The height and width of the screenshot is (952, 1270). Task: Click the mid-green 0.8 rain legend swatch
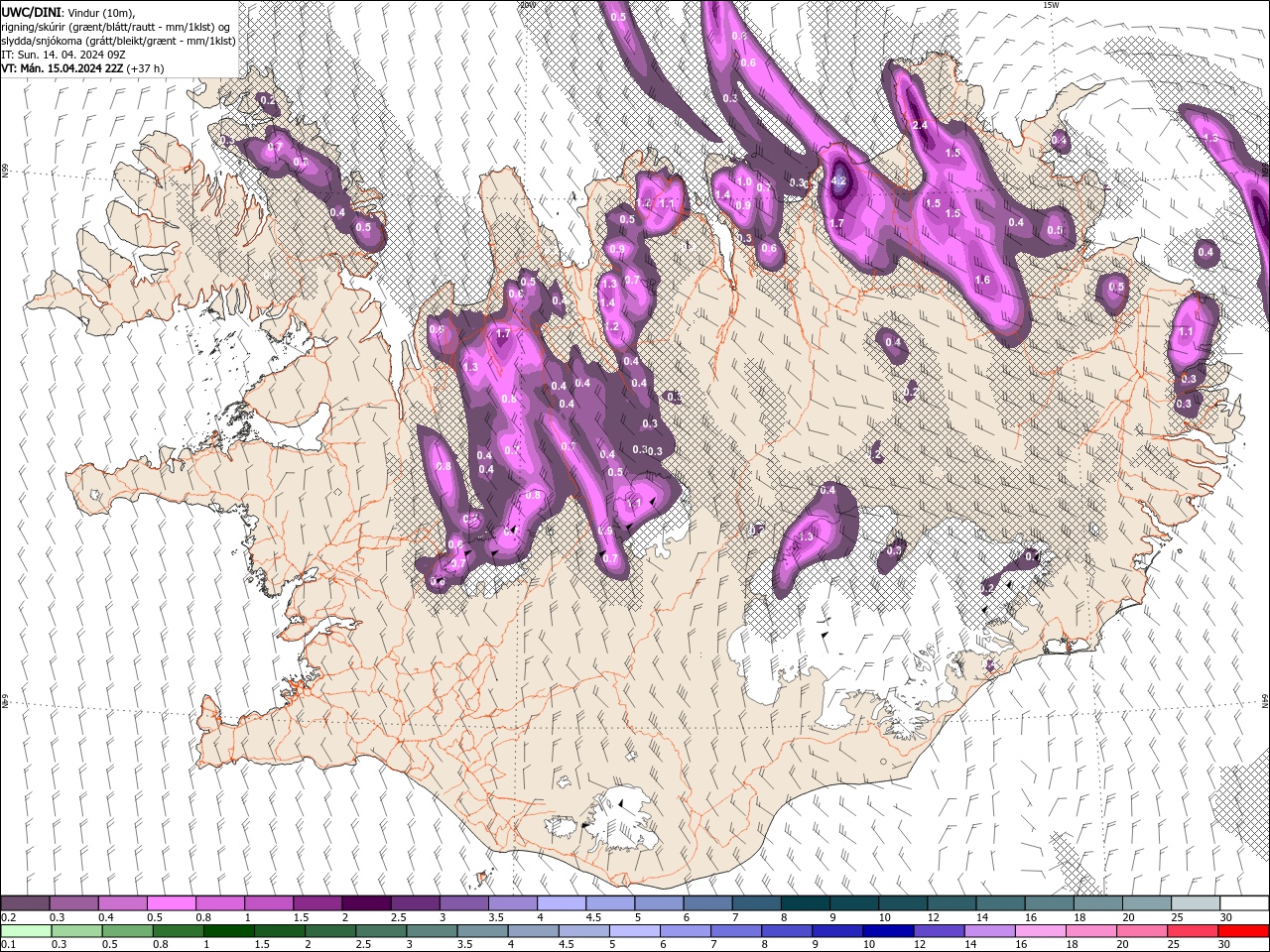tap(178, 931)
